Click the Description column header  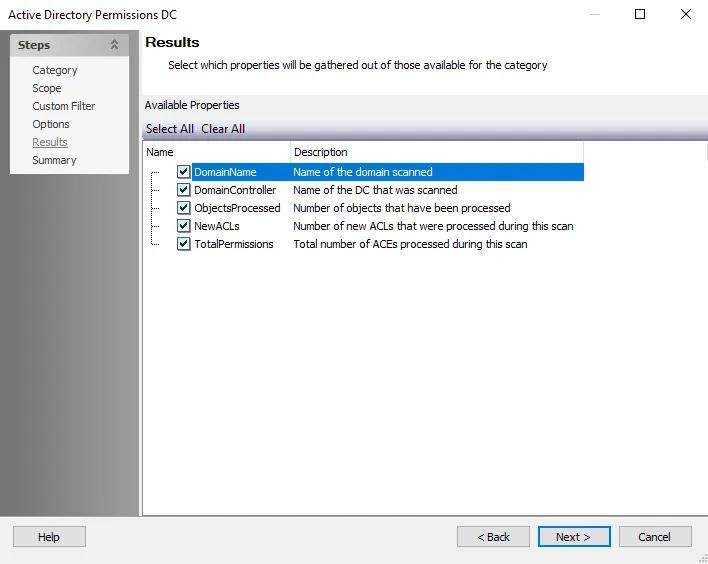tap(437, 152)
